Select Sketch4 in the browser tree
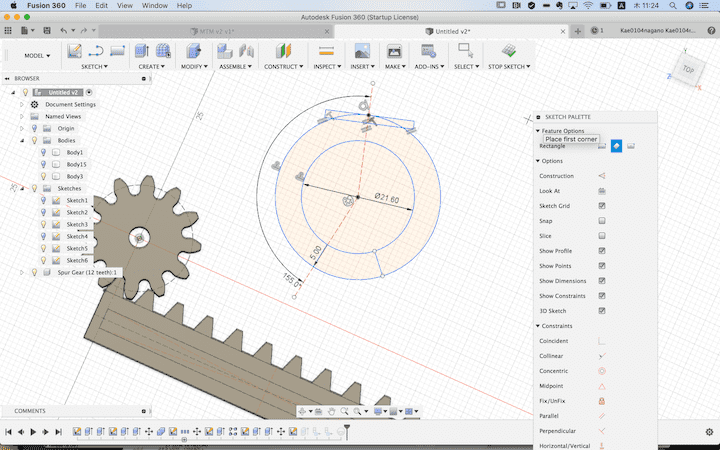Viewport: 720px width, 450px height. click(x=77, y=236)
